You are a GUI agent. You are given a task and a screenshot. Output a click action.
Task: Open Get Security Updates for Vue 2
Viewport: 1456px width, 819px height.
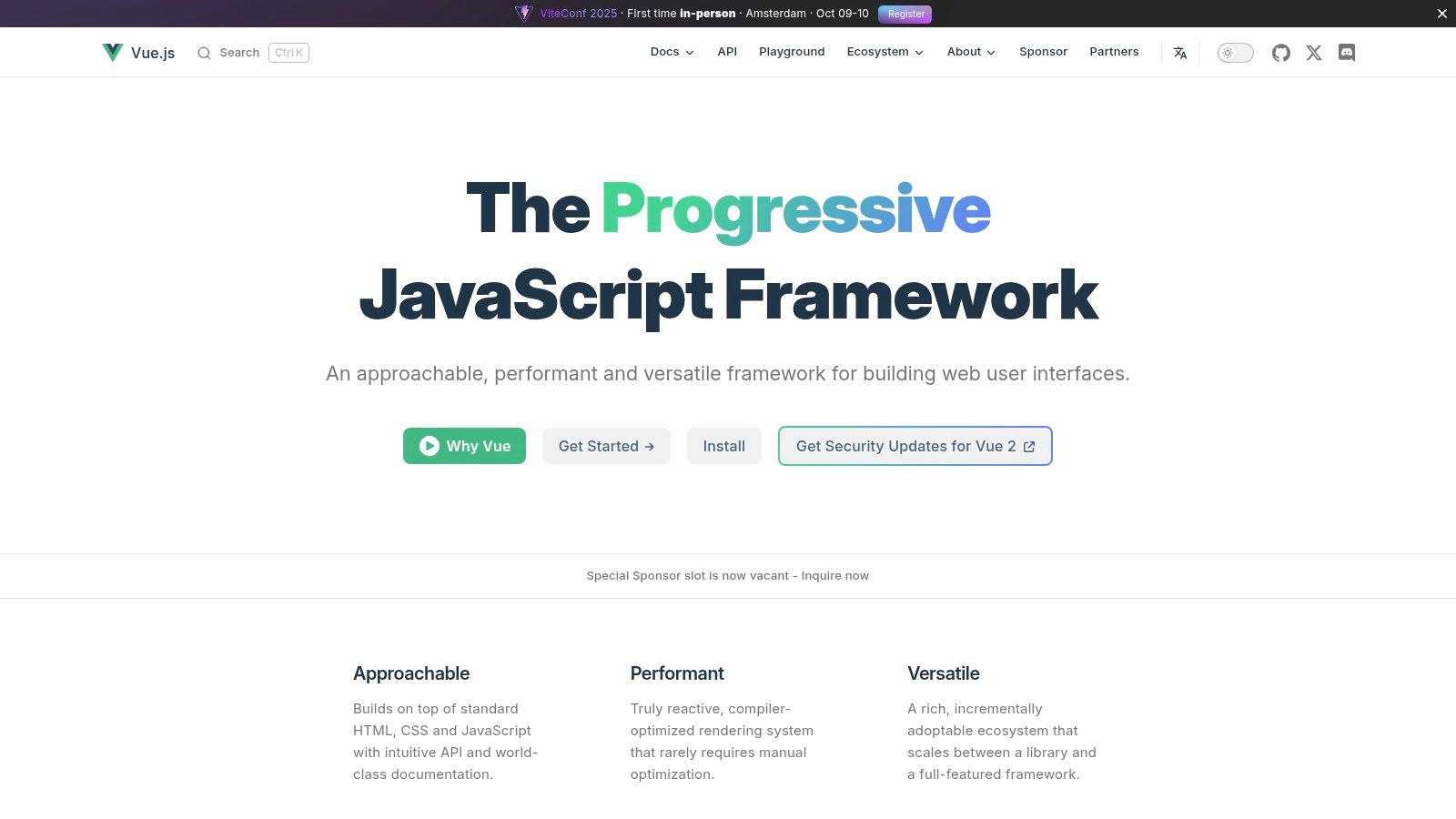[x=915, y=446]
